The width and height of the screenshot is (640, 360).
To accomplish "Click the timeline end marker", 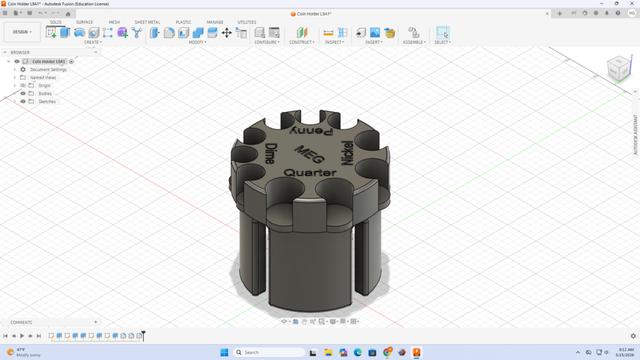I will coord(143,336).
